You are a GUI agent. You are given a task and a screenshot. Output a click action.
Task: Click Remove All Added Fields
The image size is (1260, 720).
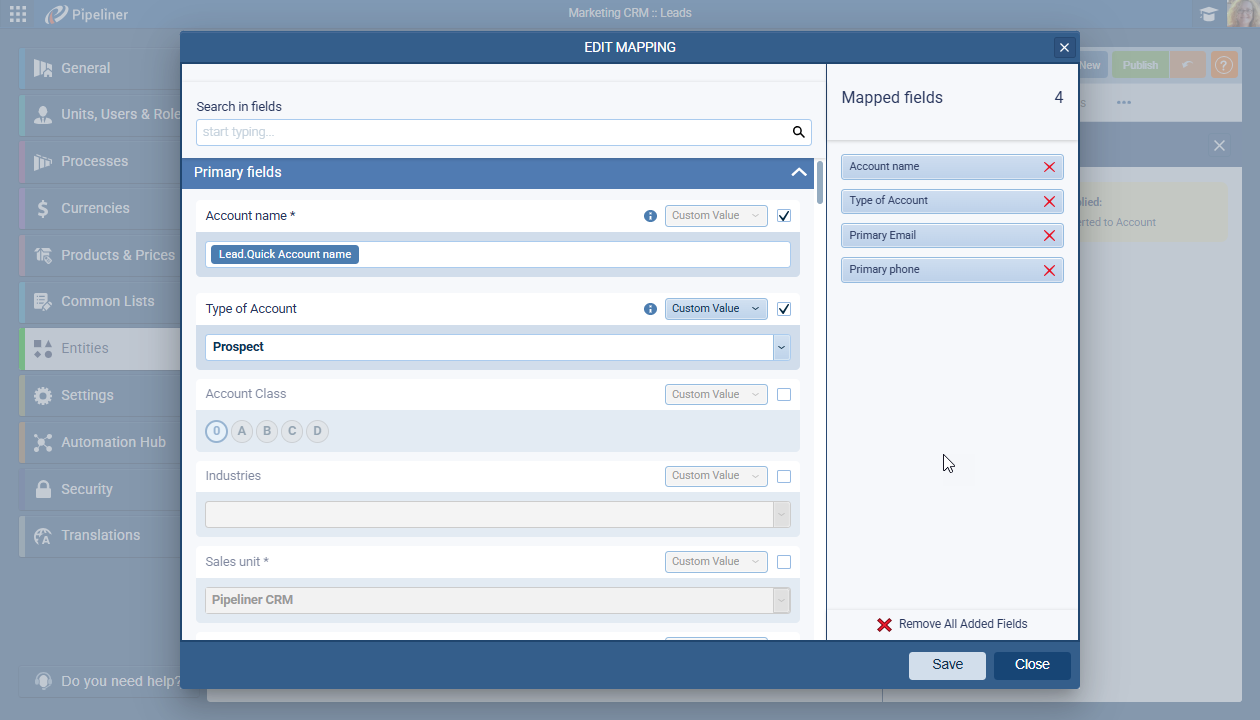[x=952, y=624]
